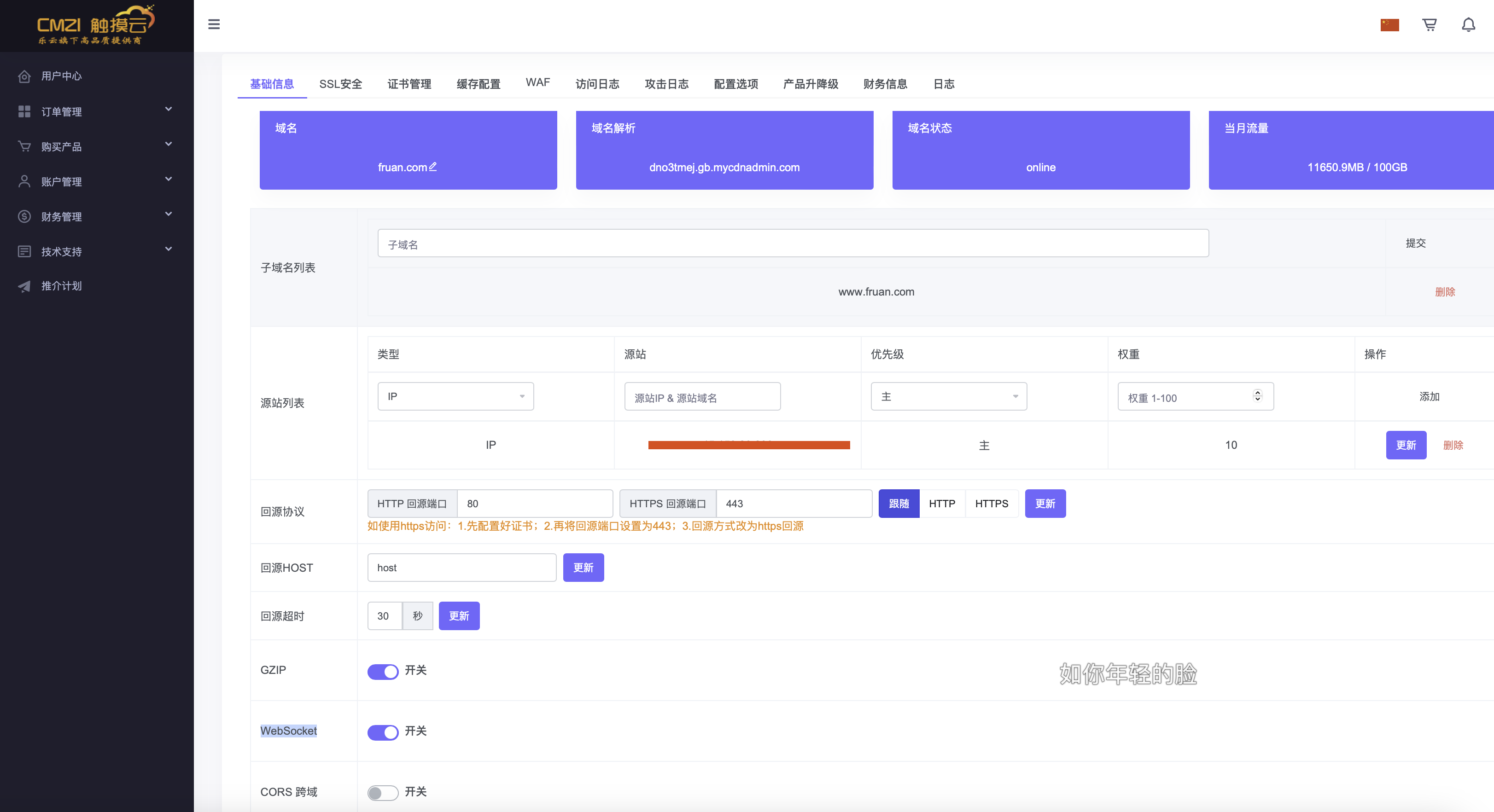Click the HTTP 回源端口 field with 80
Viewport: 1494px width, 812px height.
(x=535, y=504)
